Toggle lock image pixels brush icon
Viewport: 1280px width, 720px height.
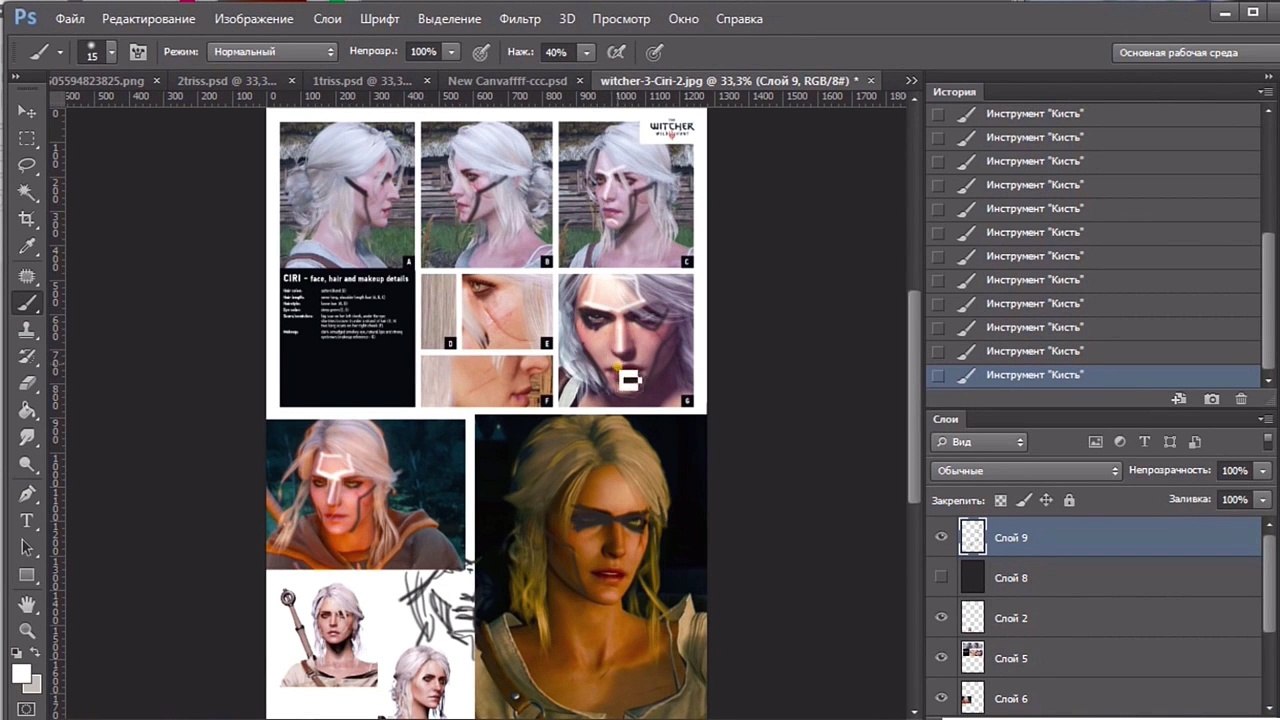point(1023,500)
